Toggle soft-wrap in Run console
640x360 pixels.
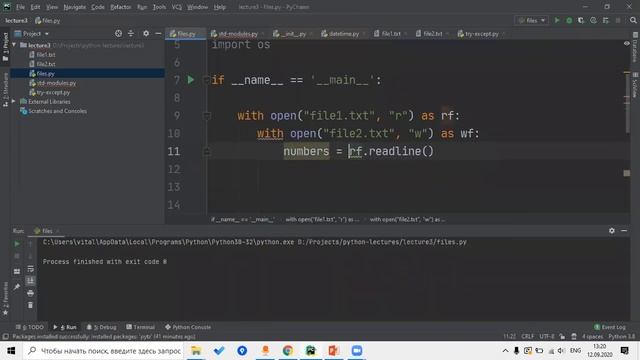[x=30, y=269]
